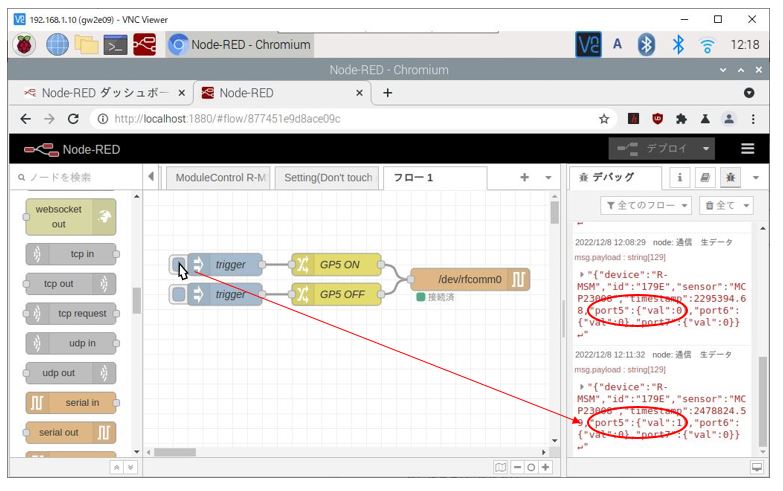Toggle the navigator map icon in canvas footer
The width and height of the screenshot is (783, 491).
click(x=500, y=467)
